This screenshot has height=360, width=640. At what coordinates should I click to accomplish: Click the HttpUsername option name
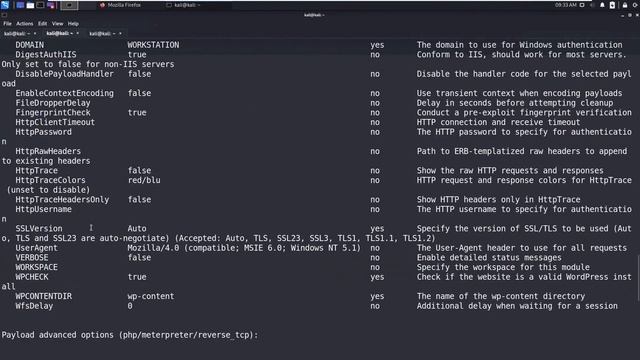43,209
